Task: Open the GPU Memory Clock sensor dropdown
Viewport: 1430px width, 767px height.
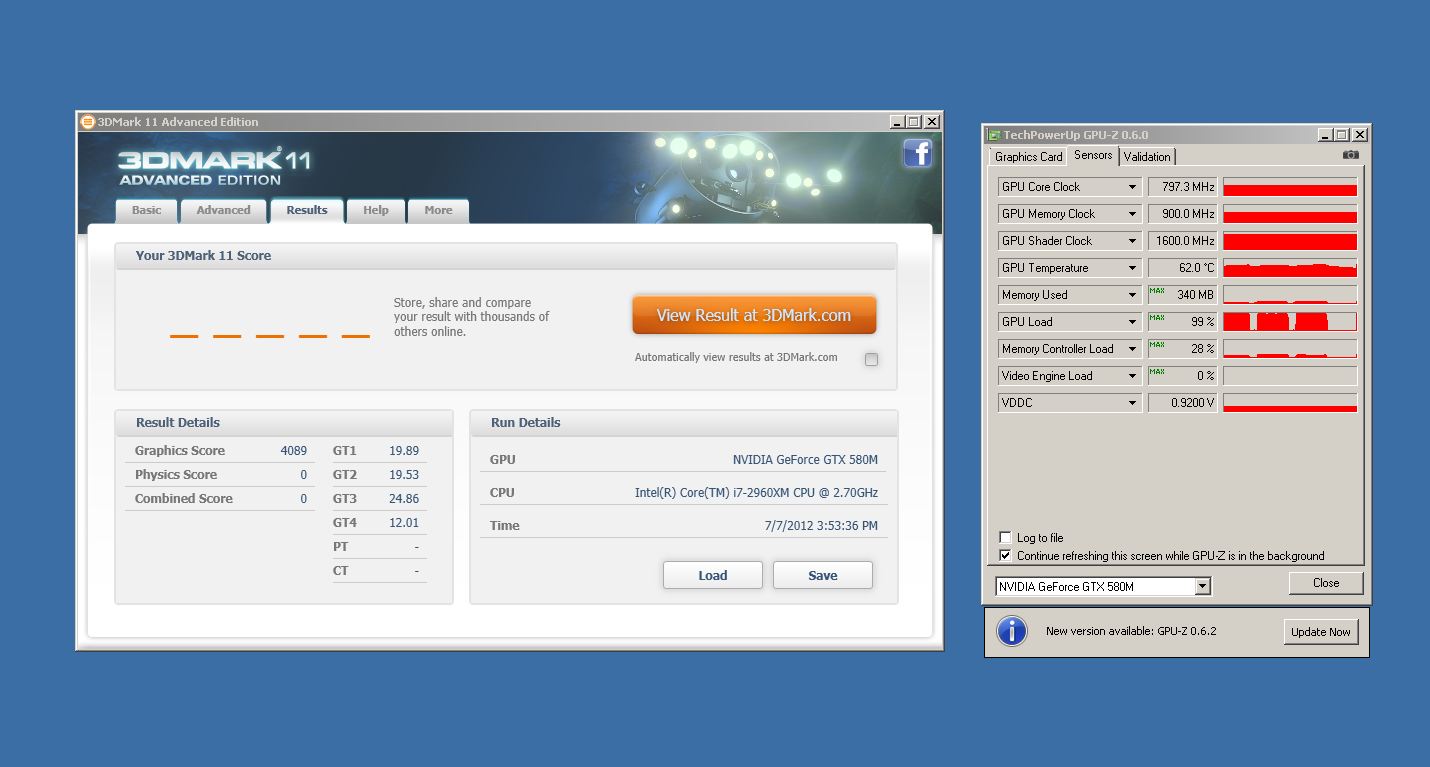Action: [x=1132, y=214]
